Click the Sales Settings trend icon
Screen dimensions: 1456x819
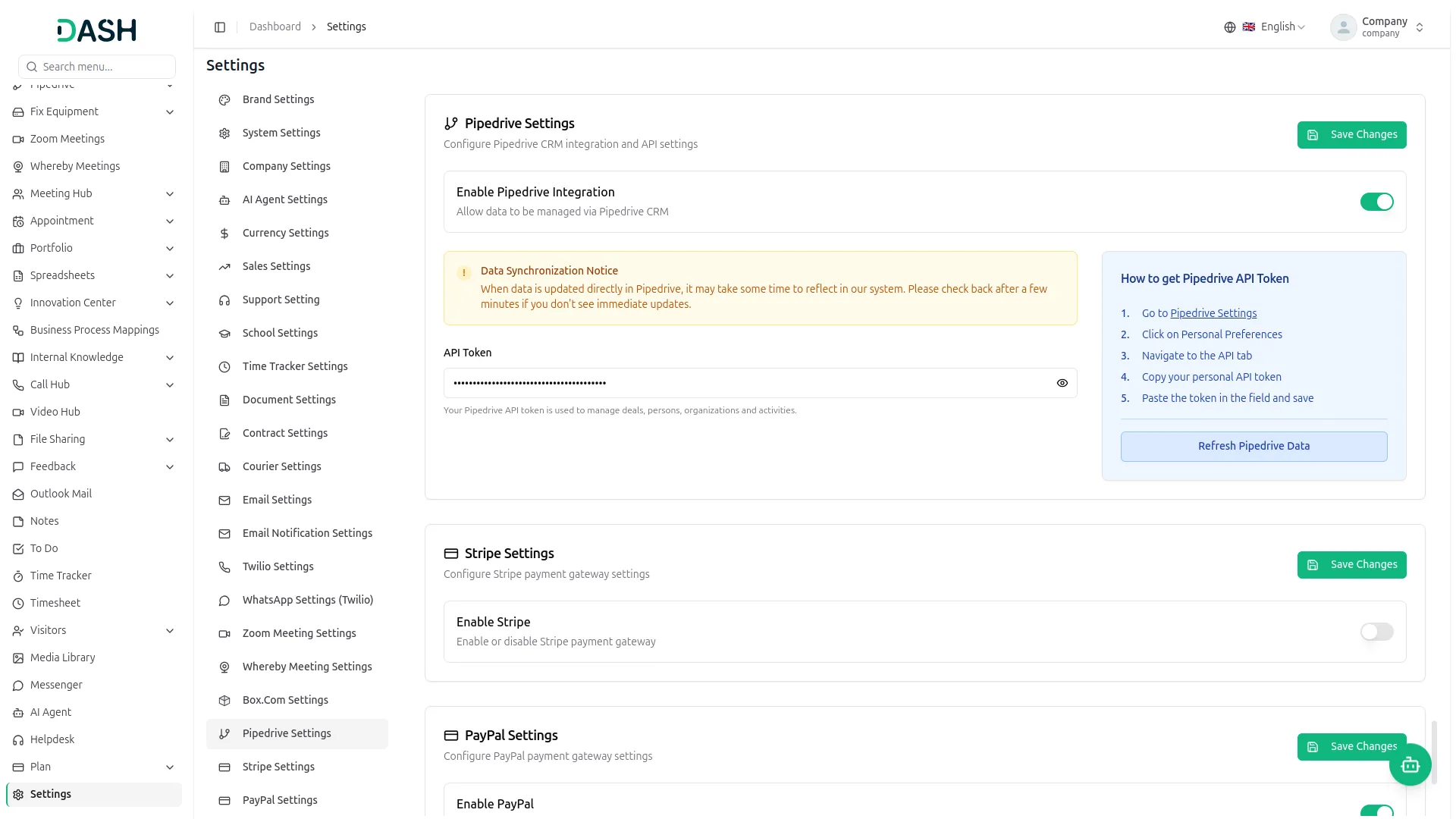(x=224, y=267)
